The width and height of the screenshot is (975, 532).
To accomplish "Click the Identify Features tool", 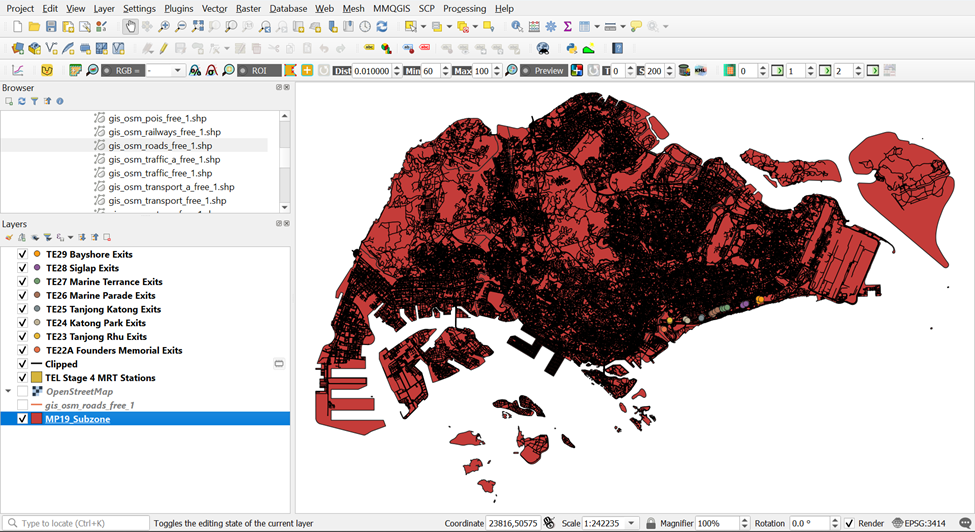I will pos(516,27).
